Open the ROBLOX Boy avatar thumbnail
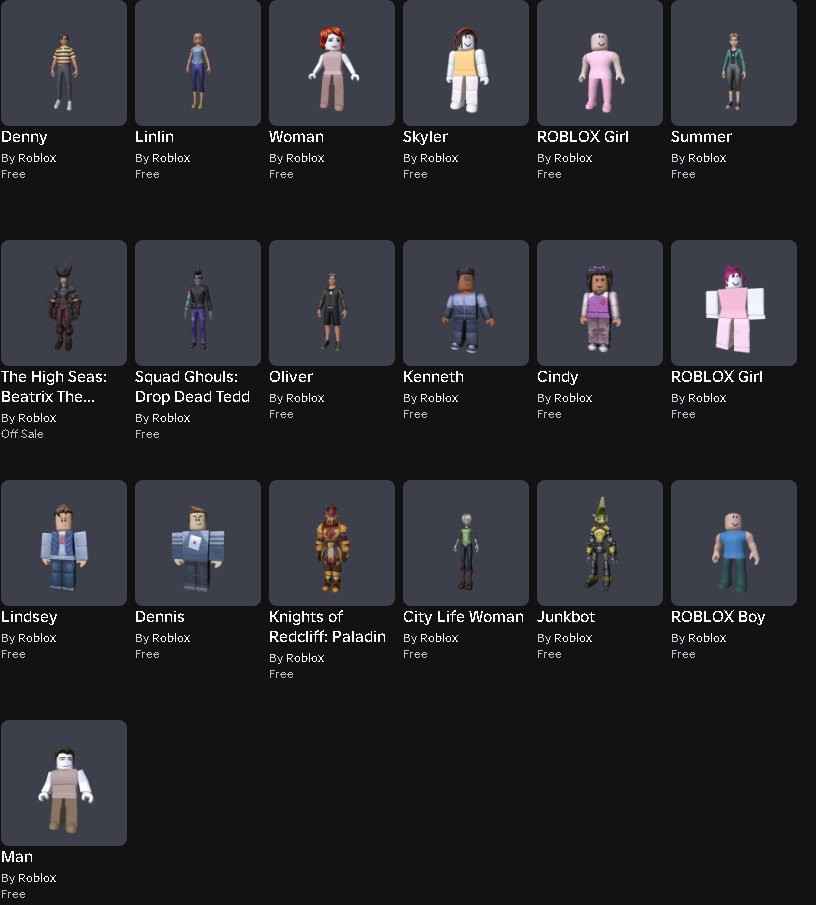This screenshot has width=816, height=905. 733,543
